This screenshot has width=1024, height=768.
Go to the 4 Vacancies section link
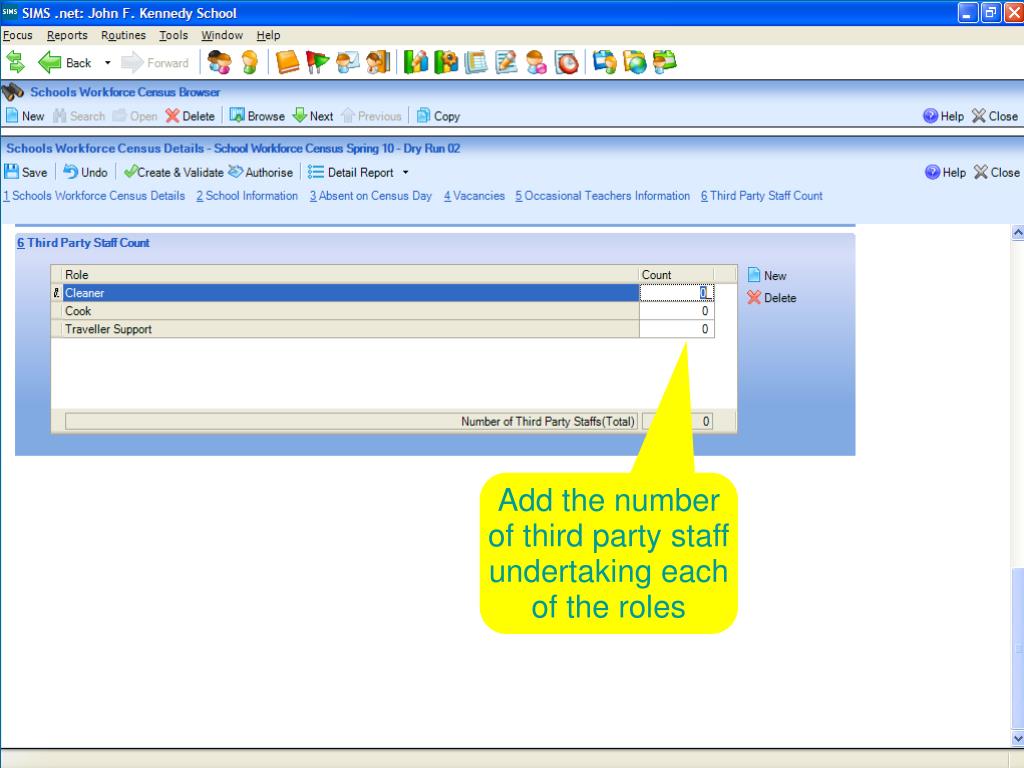pyautogui.click(x=474, y=196)
